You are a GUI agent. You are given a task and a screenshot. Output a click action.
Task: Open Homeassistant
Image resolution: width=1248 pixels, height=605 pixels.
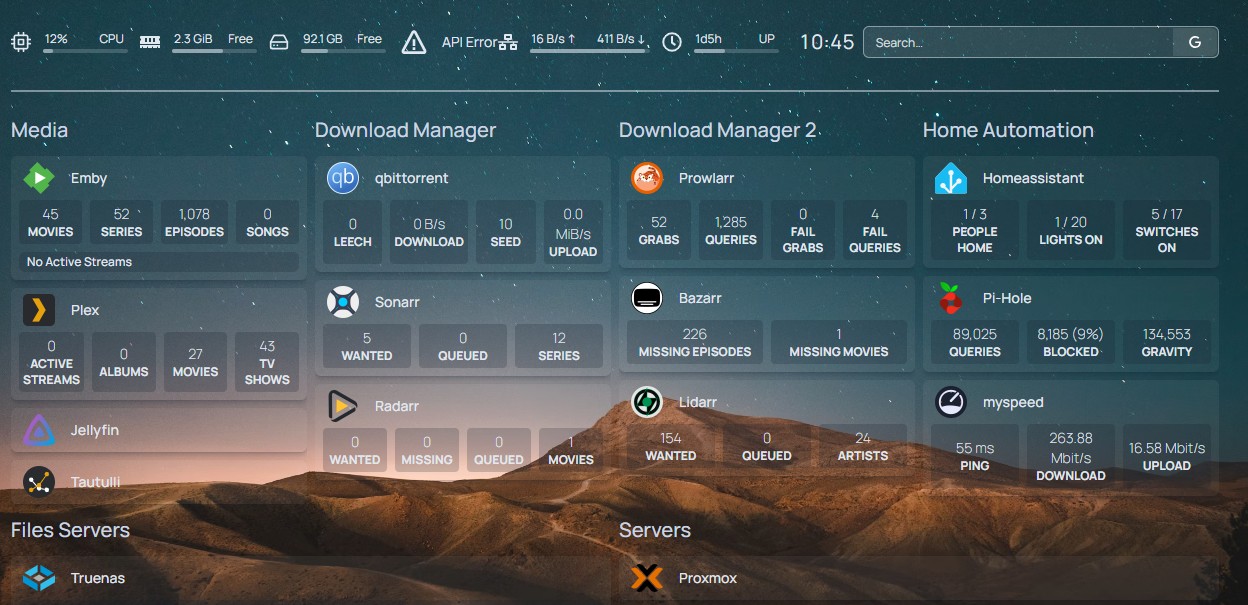[1034, 178]
